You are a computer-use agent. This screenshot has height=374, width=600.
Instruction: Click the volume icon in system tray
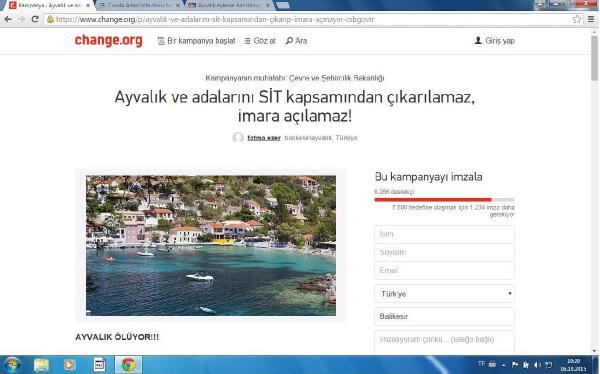point(537,365)
